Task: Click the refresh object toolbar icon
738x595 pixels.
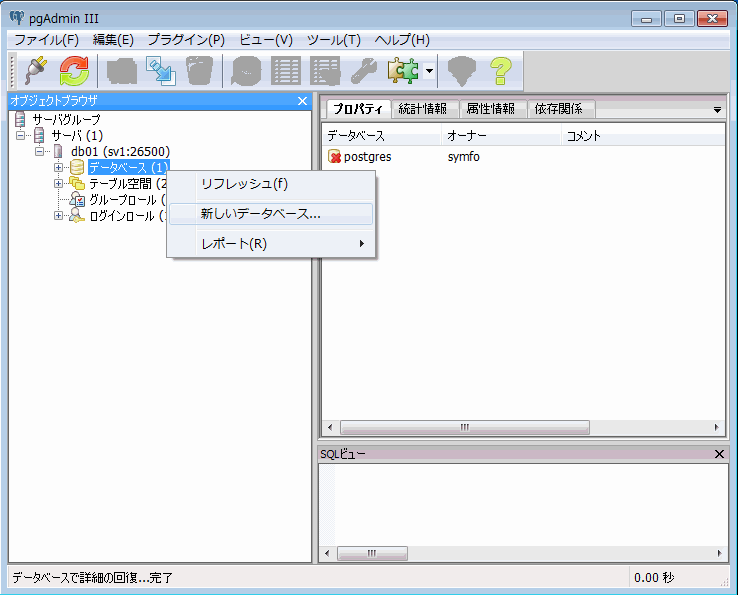Action: 74,71
